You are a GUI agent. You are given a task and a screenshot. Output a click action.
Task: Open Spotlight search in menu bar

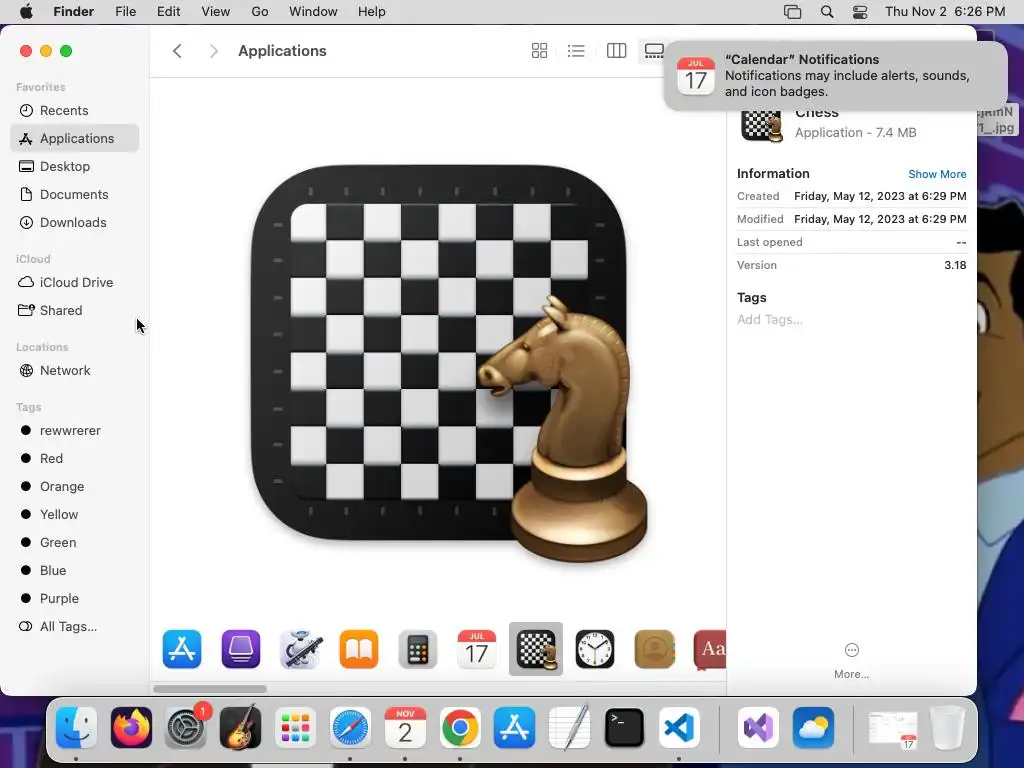point(827,12)
